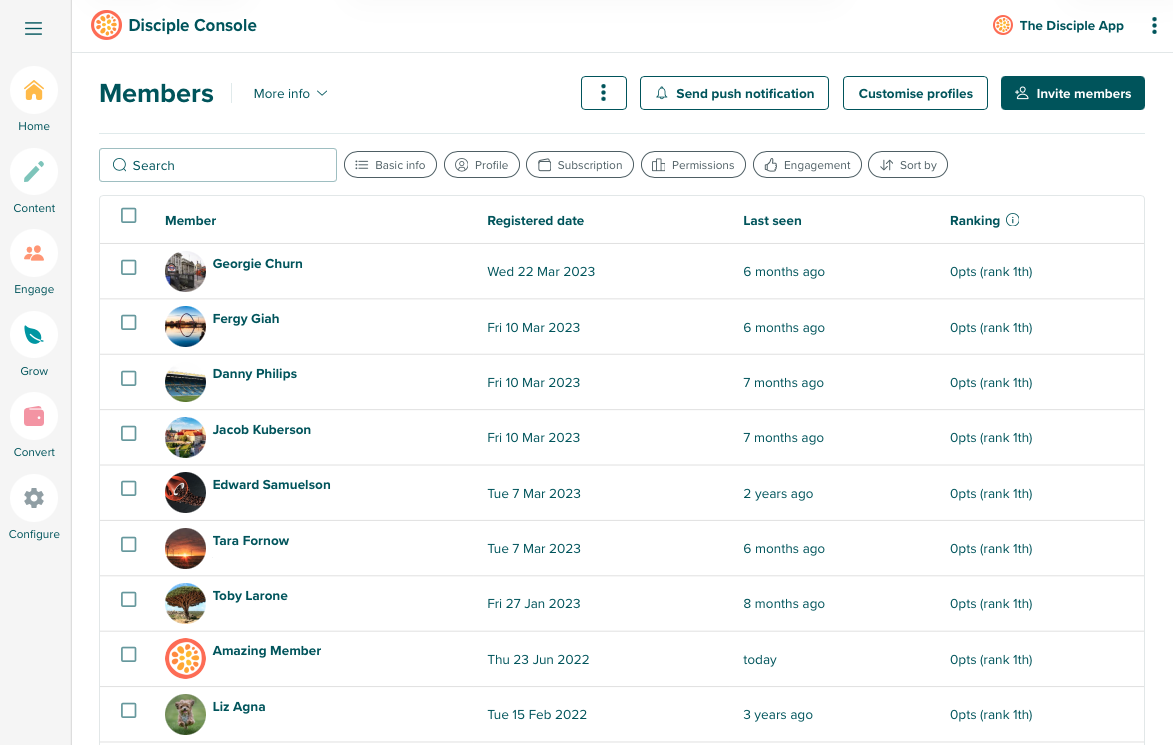Open the hamburger menu in sidebar

point(34,29)
